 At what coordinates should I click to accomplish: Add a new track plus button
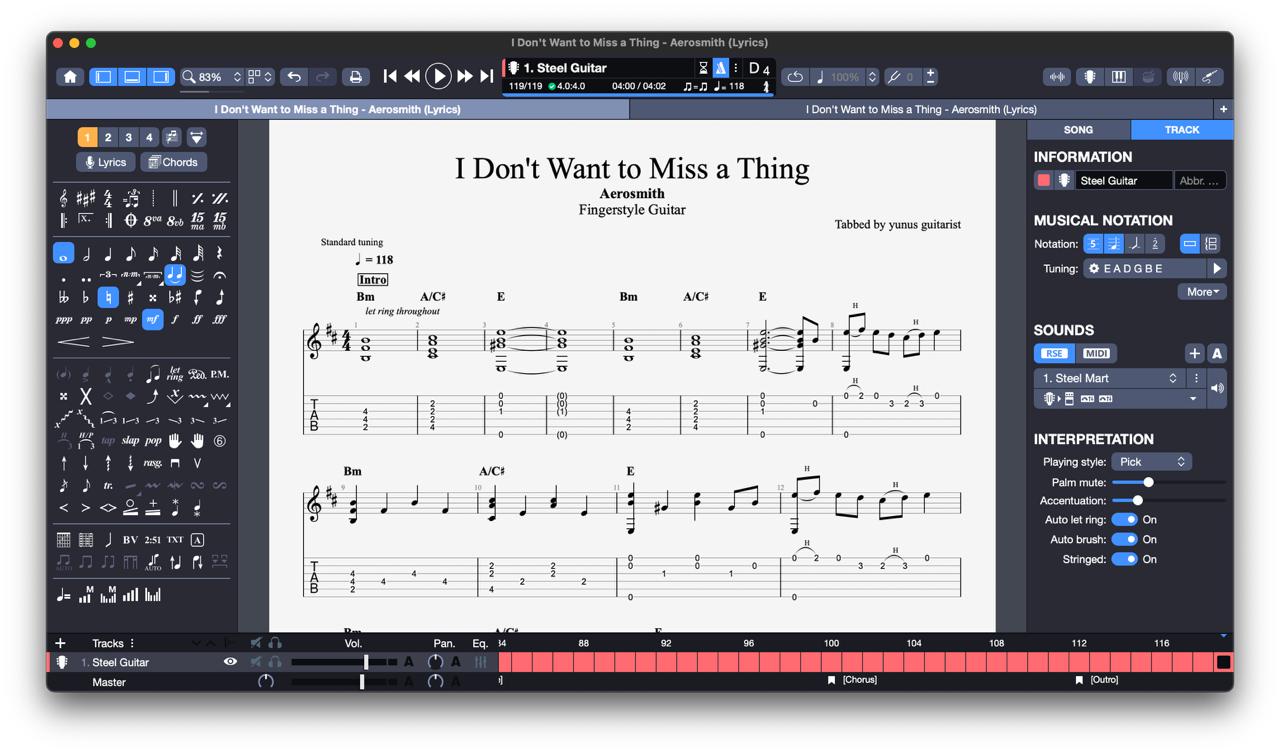click(60, 643)
